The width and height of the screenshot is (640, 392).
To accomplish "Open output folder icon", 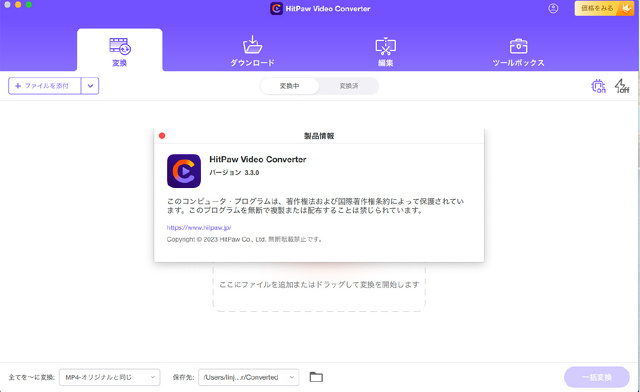I will click(x=316, y=377).
